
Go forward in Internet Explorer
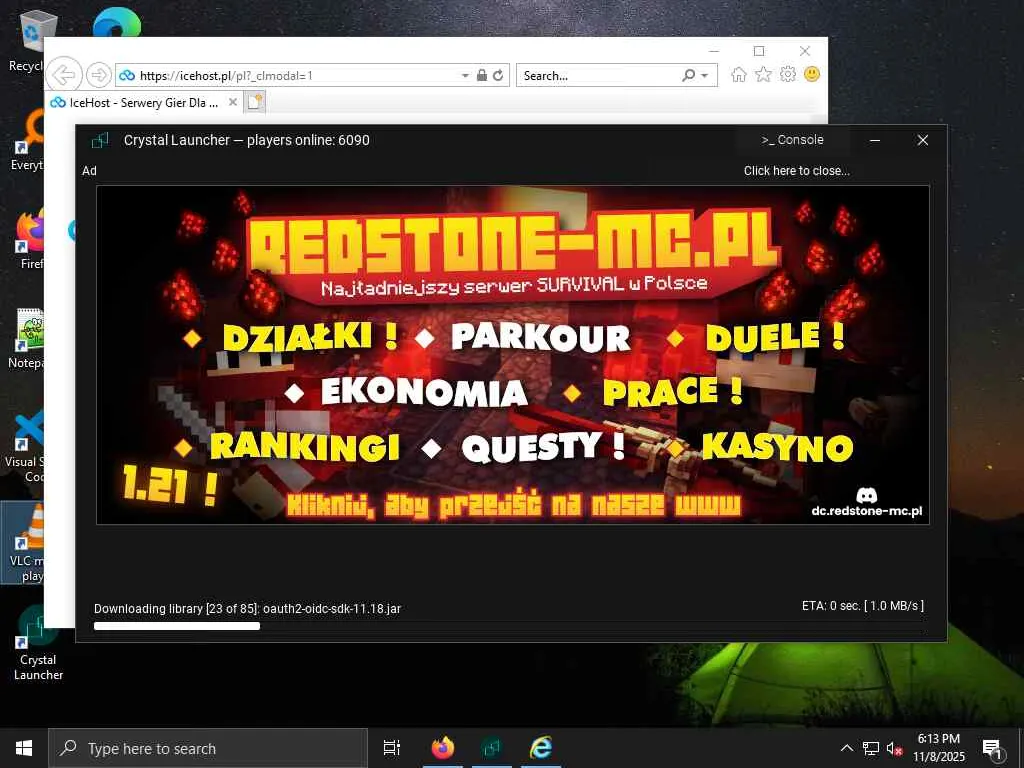pyautogui.click(x=99, y=75)
